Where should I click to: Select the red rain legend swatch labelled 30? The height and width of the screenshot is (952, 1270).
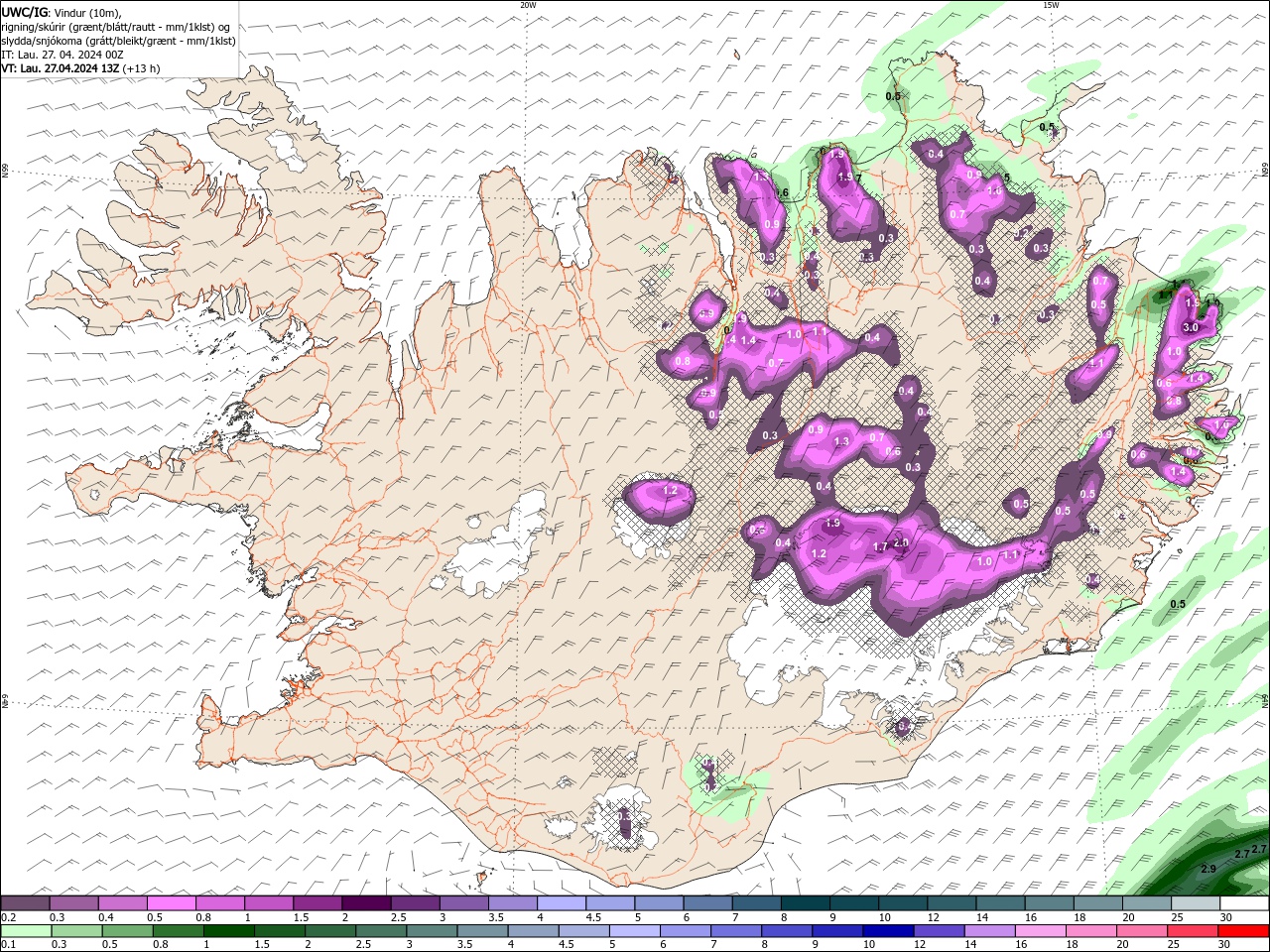(1243, 930)
